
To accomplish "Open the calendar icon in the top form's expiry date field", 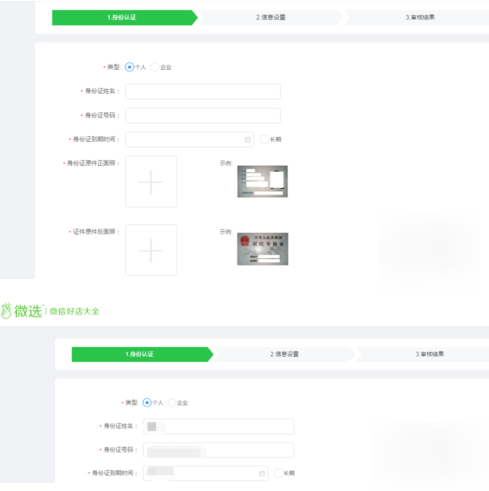I will 248,140.
